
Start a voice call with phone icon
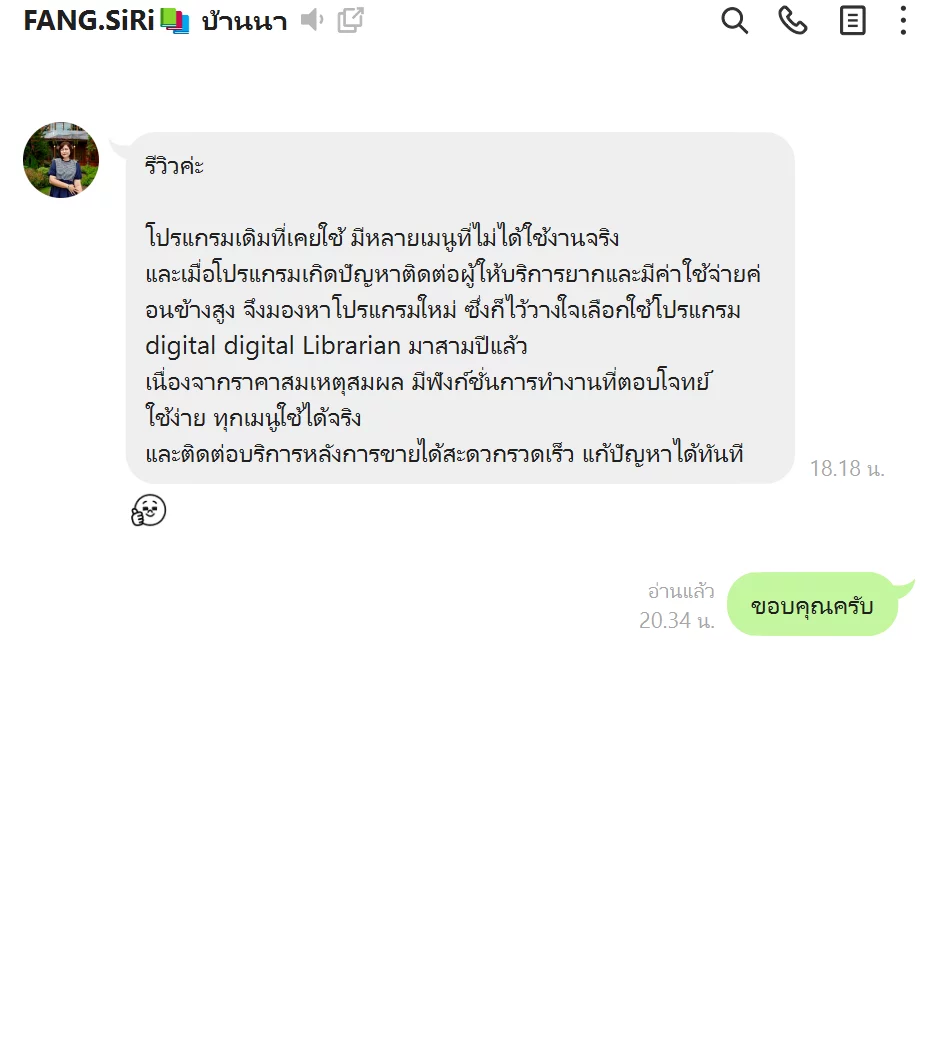click(792, 21)
